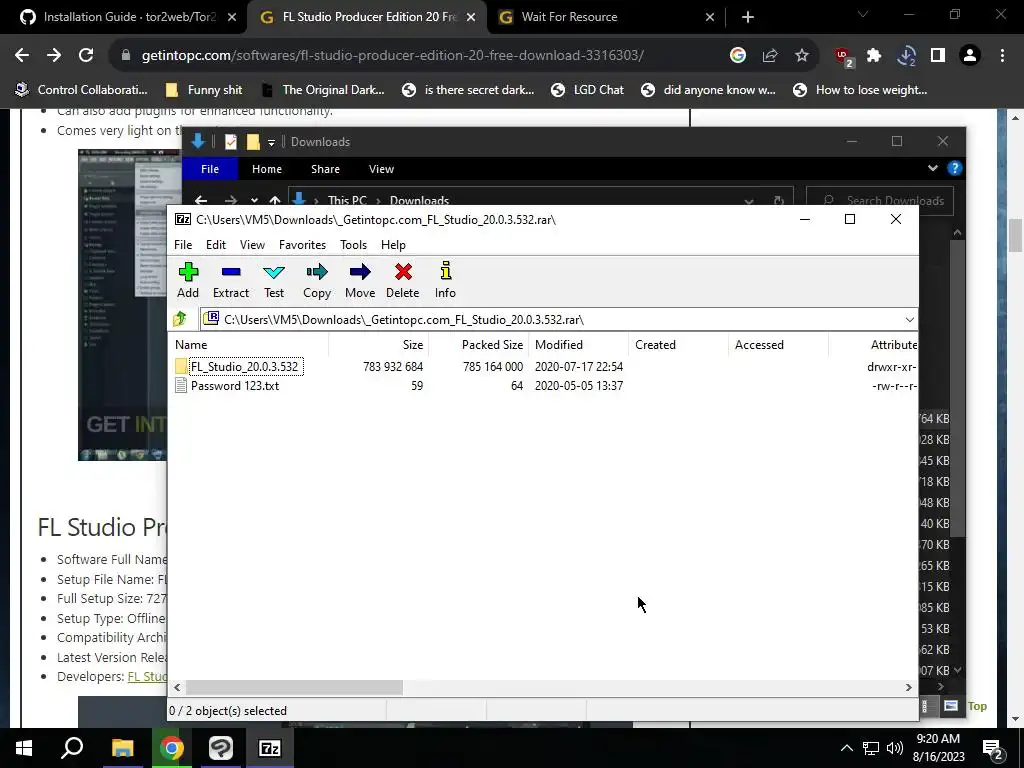Click the Explorer help question mark icon
1024x768 pixels.
point(954,168)
